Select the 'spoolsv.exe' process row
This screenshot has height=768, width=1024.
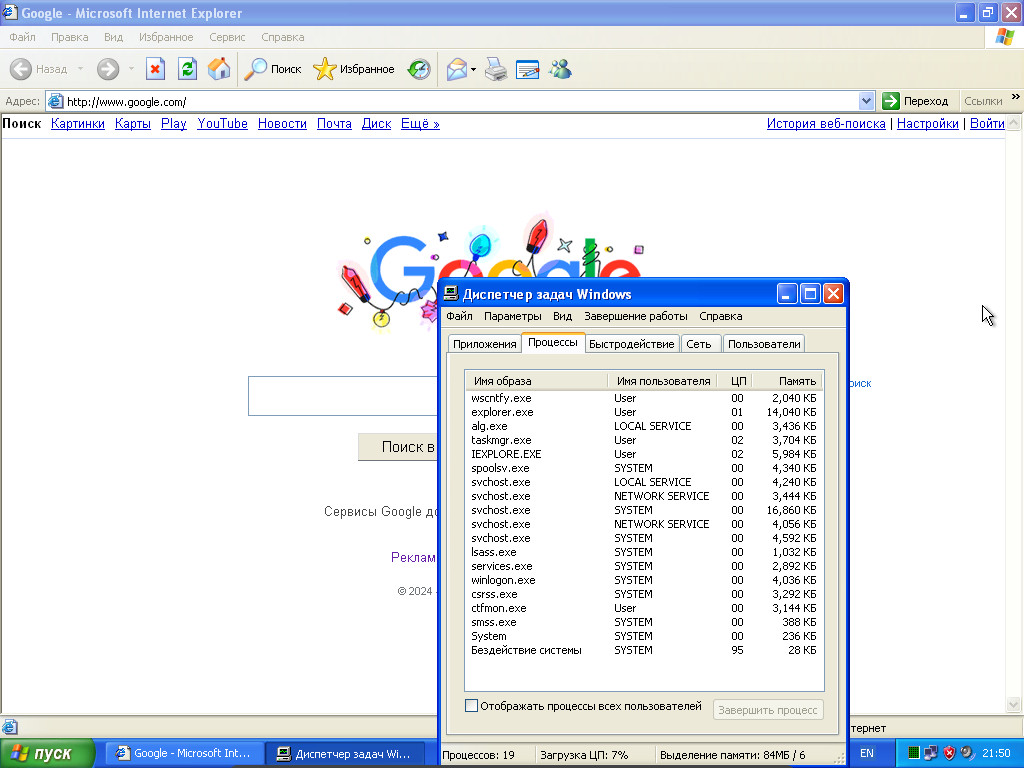tap(644, 468)
